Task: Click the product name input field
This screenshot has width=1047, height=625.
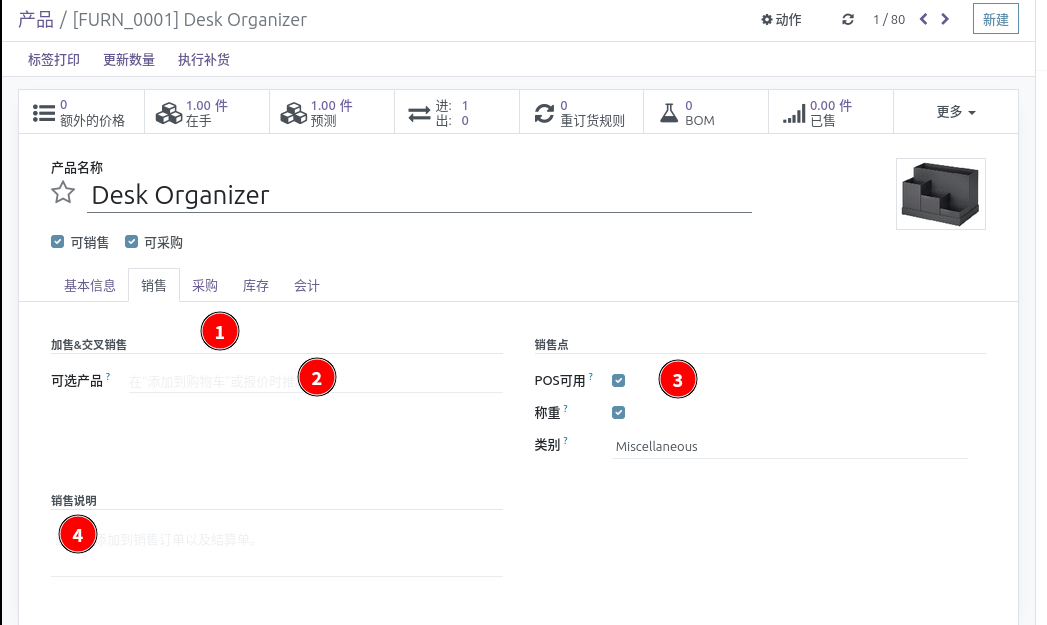Action: (x=419, y=195)
